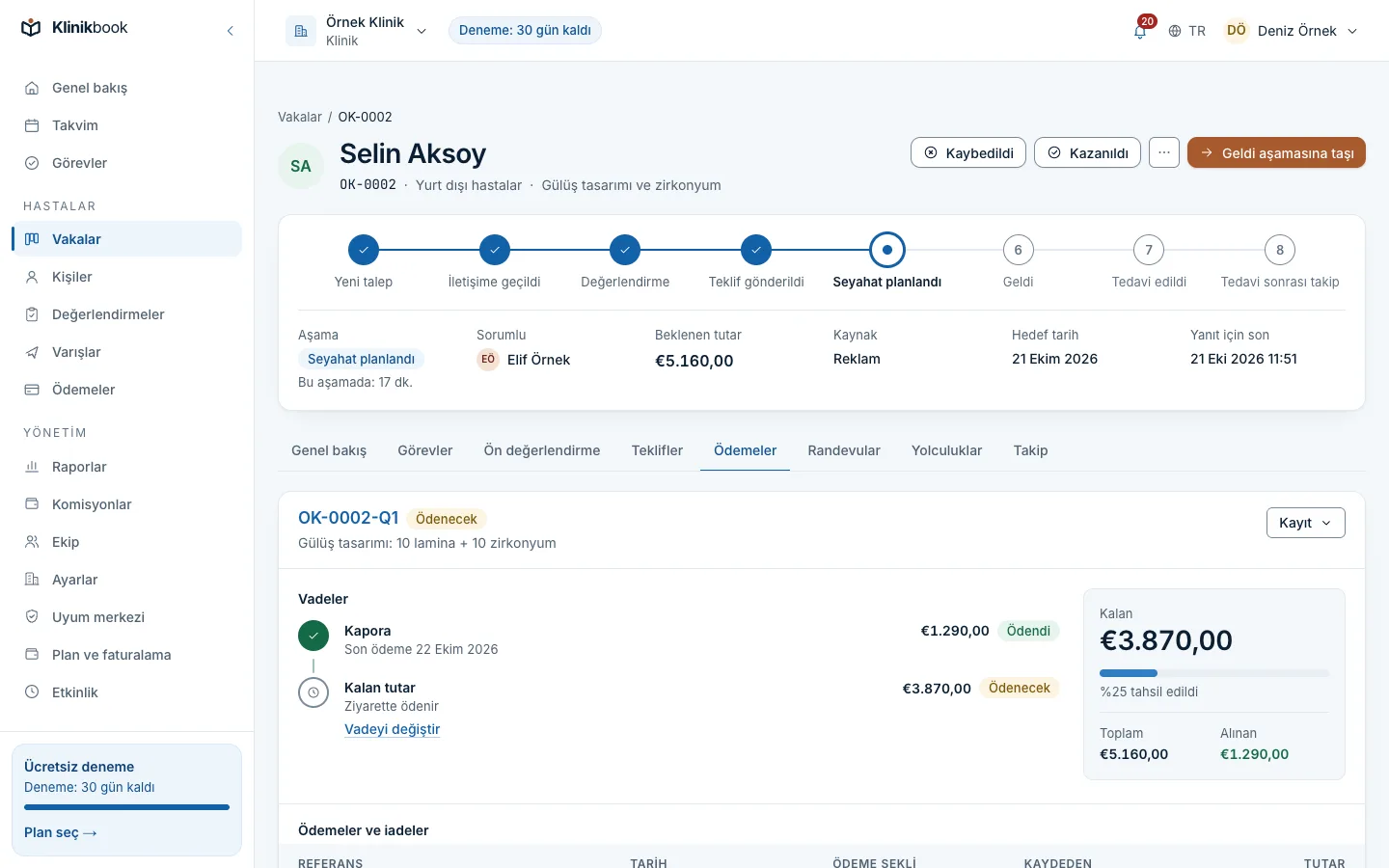Click the three-dots more actions button
The image size is (1389, 868).
pos(1164,152)
